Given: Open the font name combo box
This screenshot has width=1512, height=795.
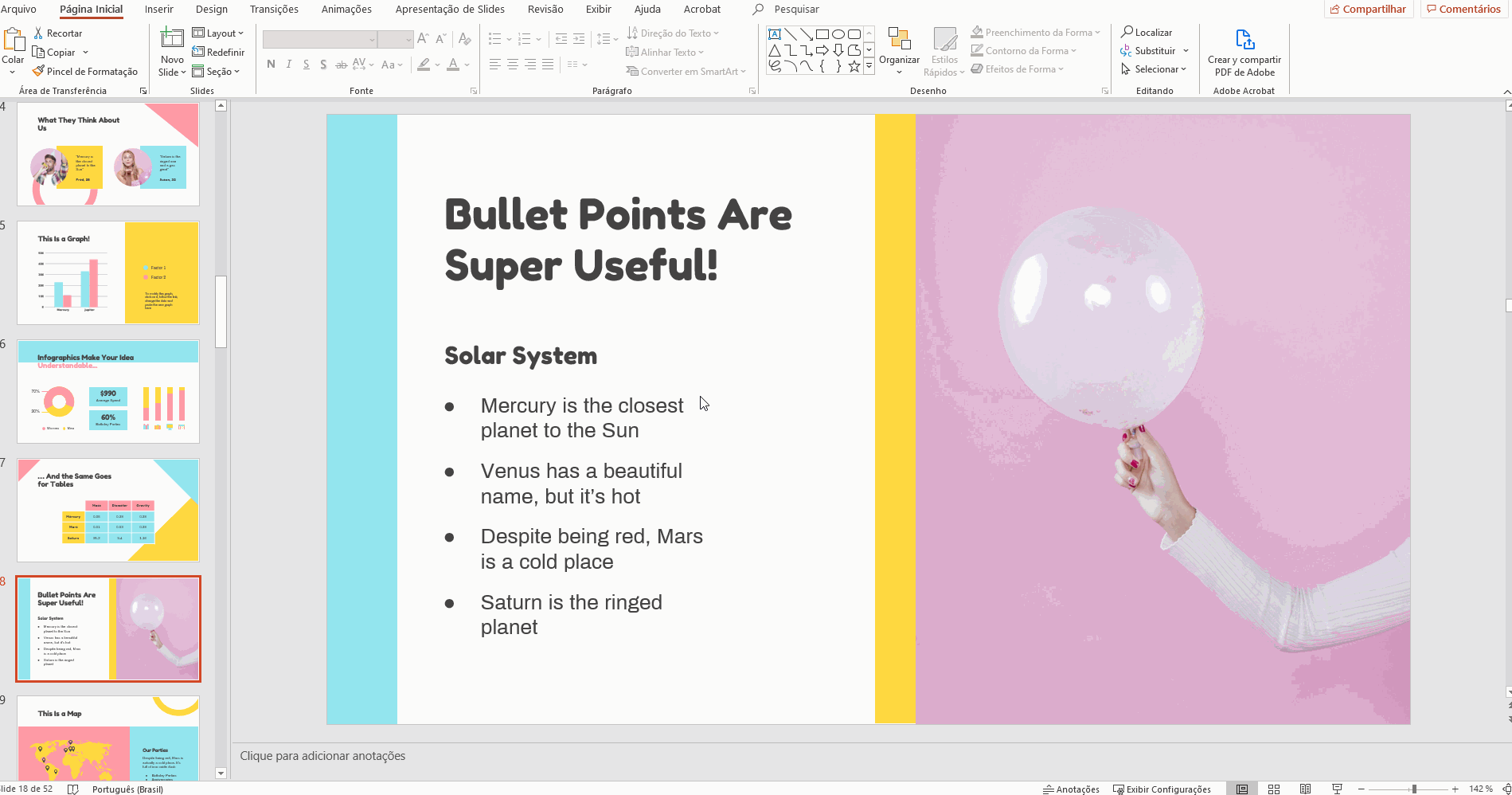Looking at the screenshot, I should 319,39.
